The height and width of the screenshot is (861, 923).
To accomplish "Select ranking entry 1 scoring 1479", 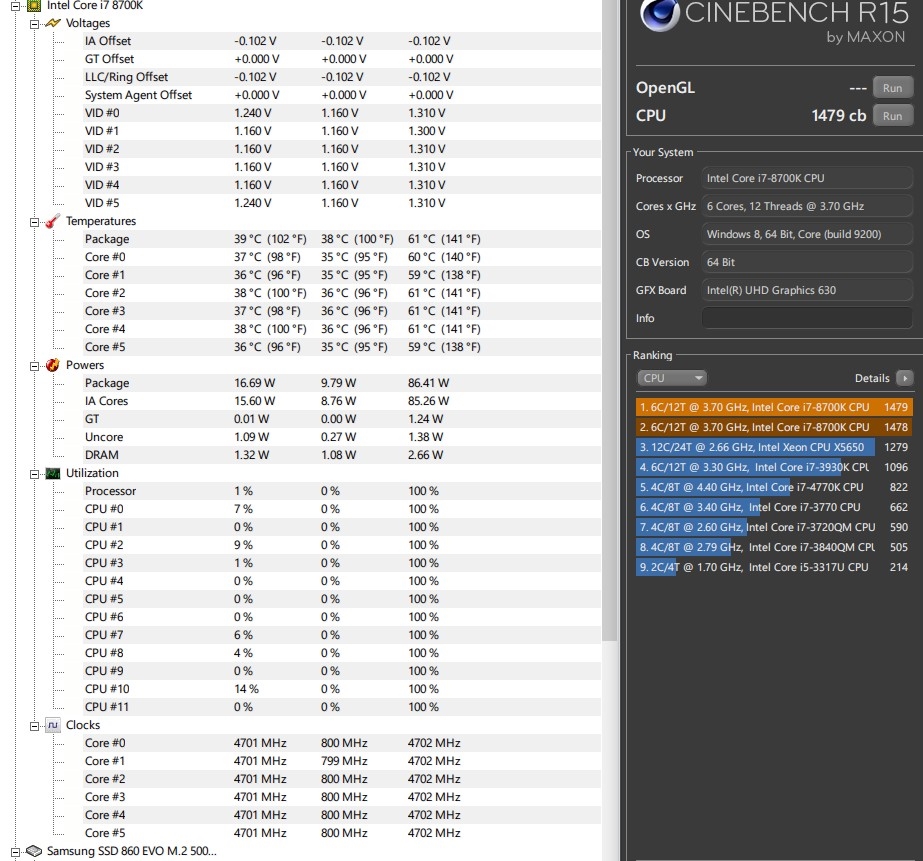I will point(773,407).
